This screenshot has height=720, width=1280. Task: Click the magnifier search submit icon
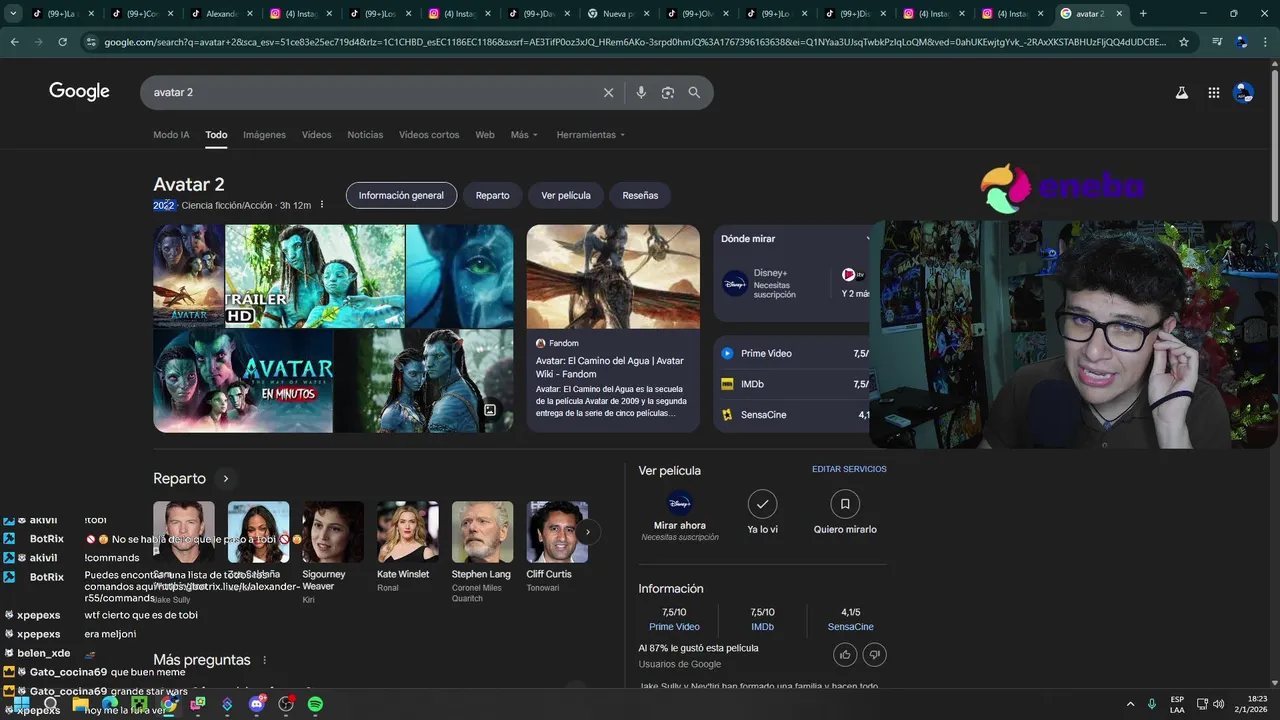[x=694, y=92]
